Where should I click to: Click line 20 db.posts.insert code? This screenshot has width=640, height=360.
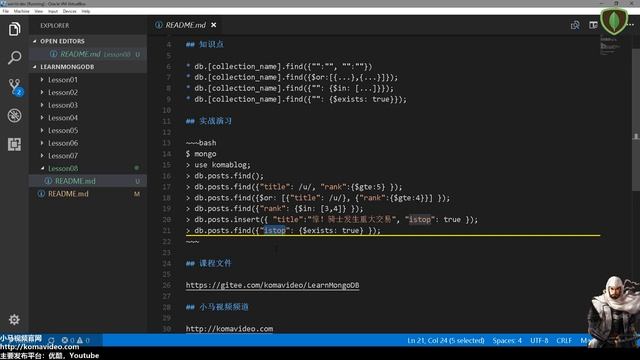331,220
